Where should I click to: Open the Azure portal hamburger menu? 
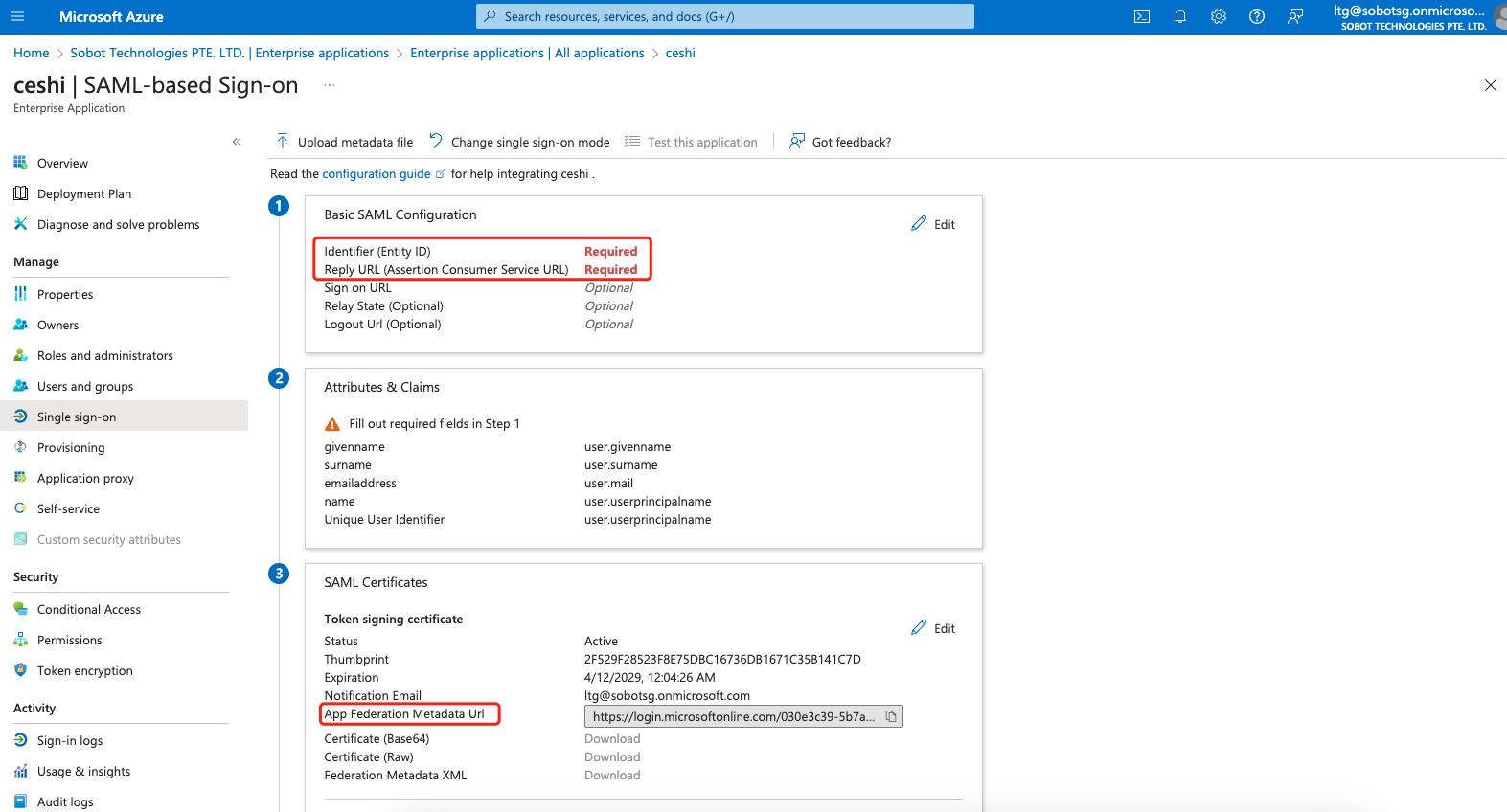pyautogui.click(x=17, y=16)
